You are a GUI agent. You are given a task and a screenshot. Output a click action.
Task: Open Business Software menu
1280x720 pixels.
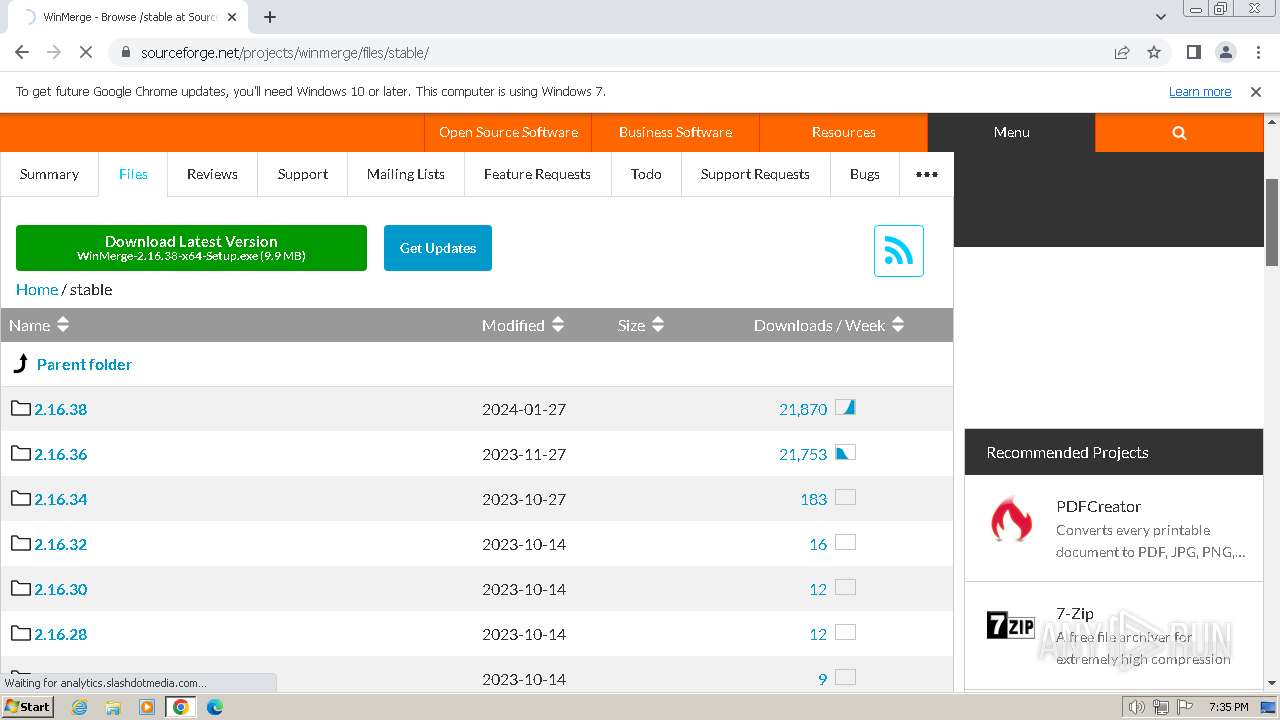coord(675,132)
